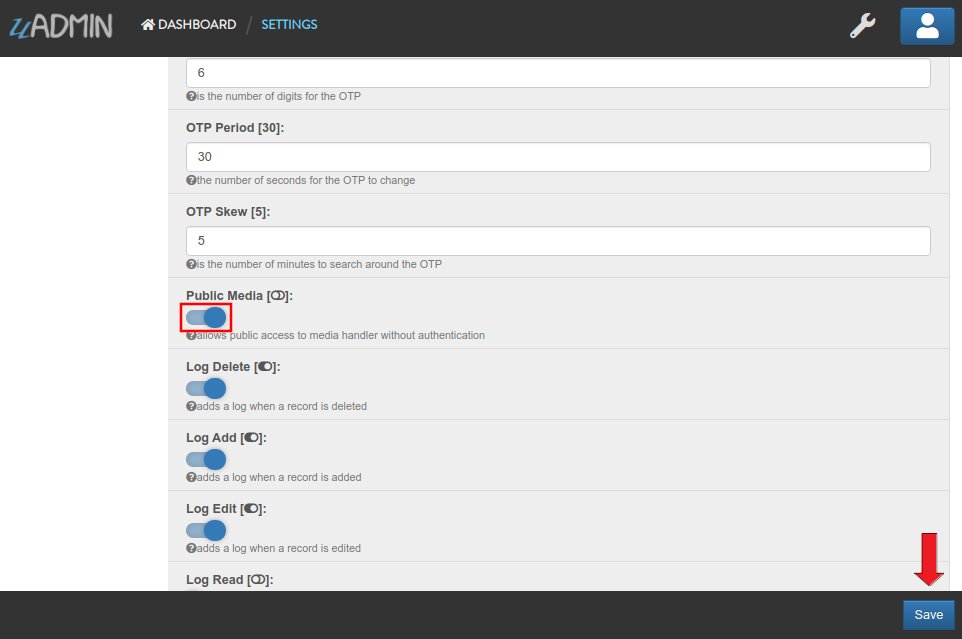Click the 'OTP Period [30]:' label
Image resolution: width=962 pixels, height=639 pixels.
point(235,128)
